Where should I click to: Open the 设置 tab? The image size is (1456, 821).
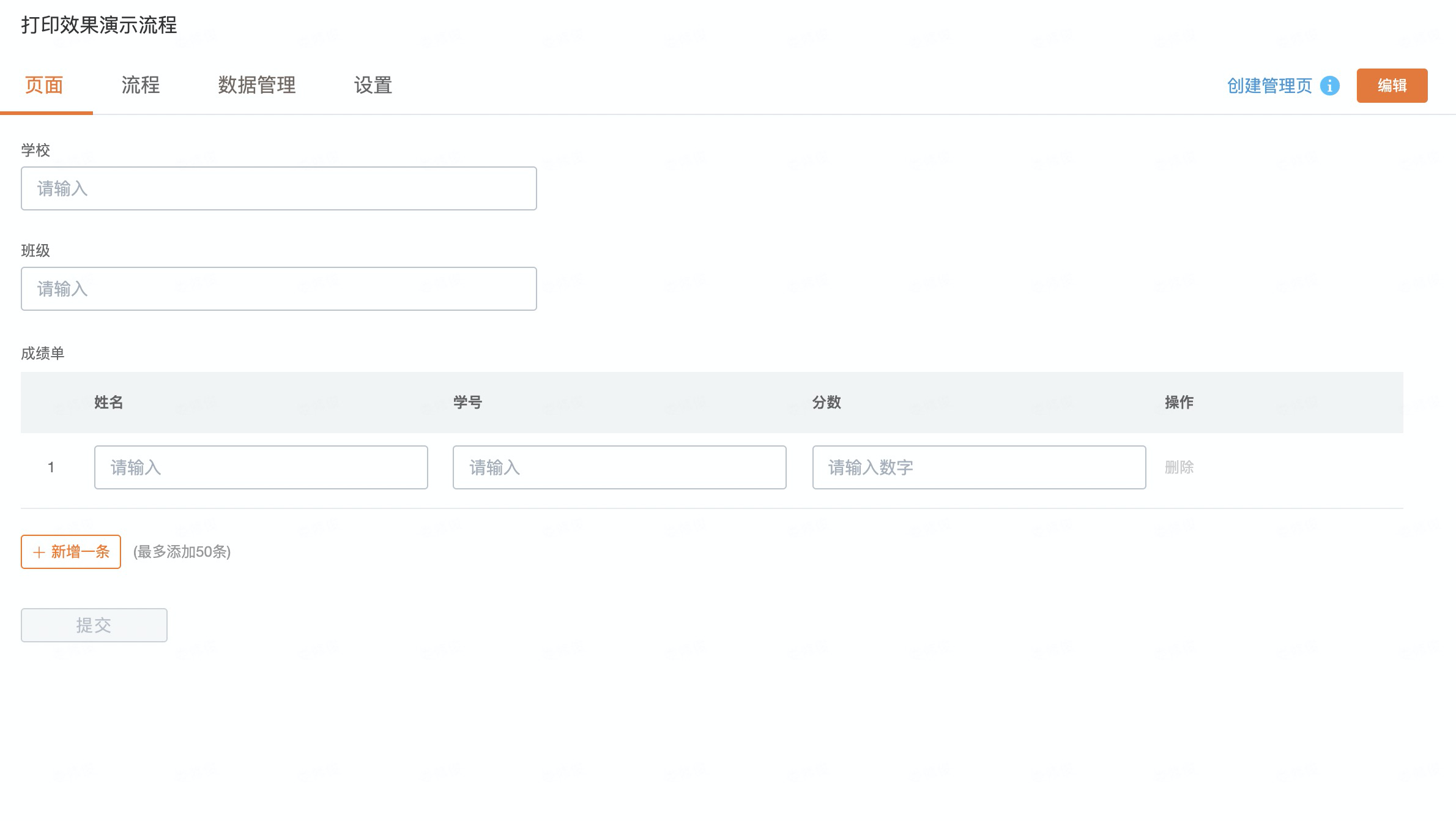(x=373, y=85)
